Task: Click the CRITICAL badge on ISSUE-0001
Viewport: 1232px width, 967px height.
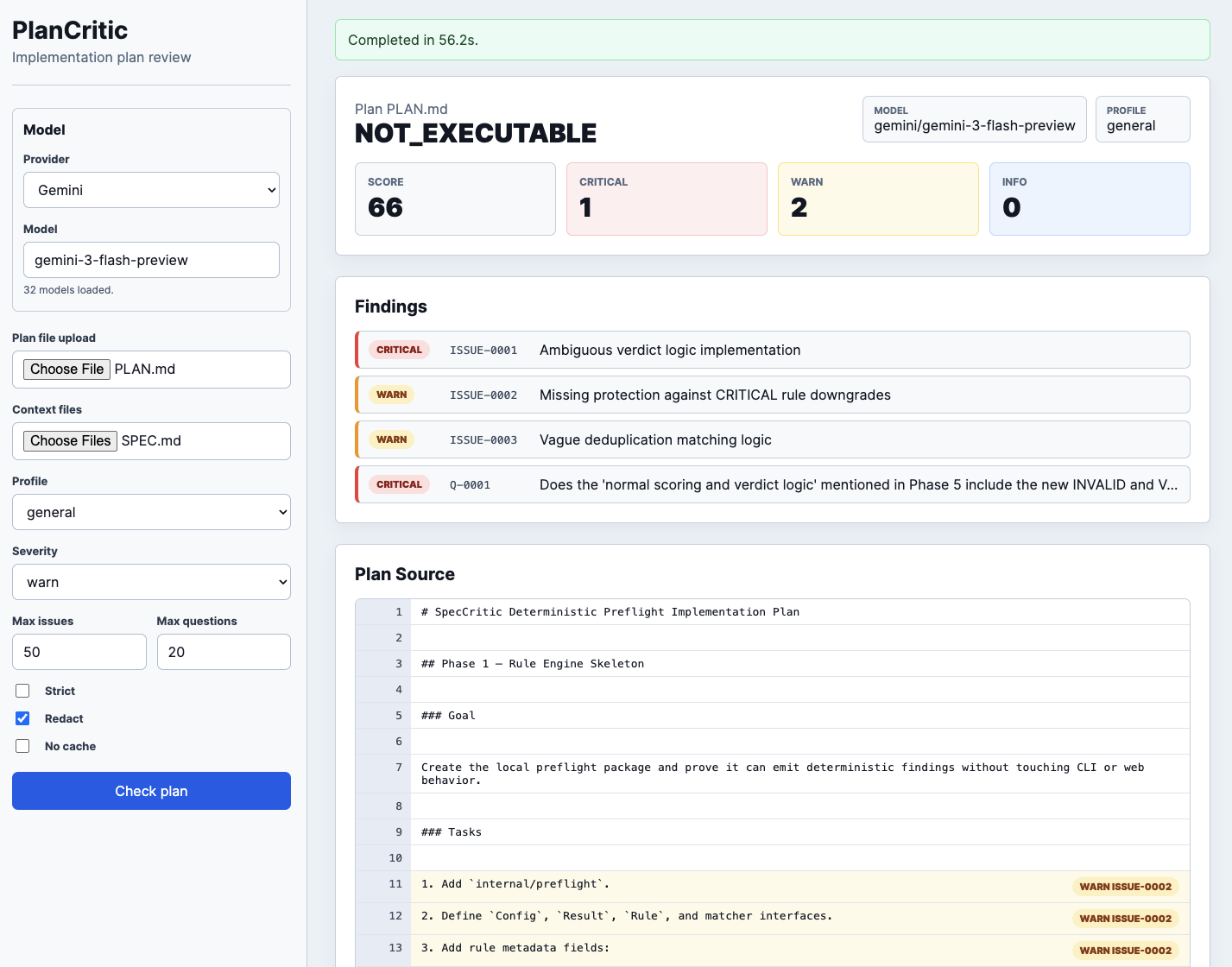Action: point(399,350)
